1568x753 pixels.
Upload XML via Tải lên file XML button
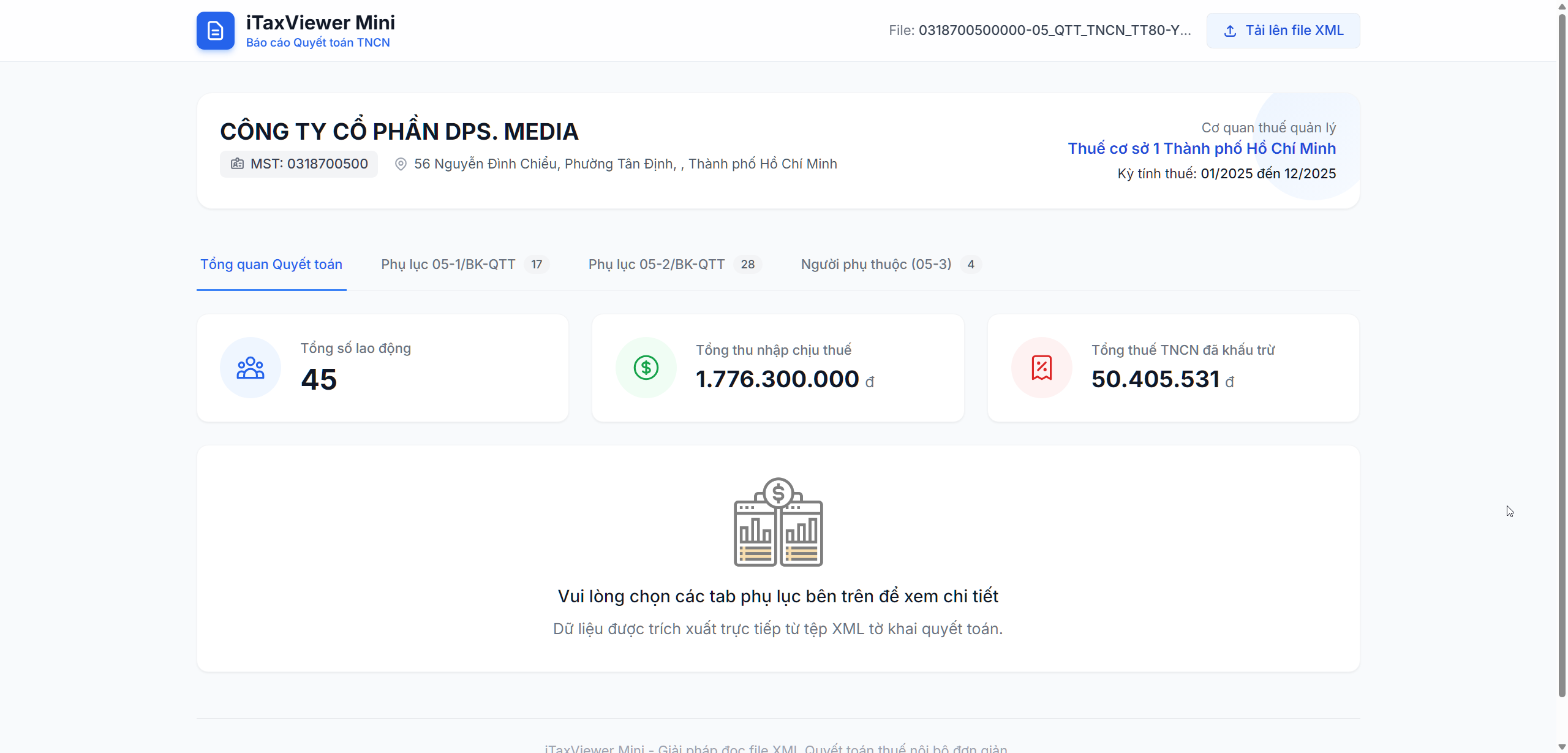point(1283,31)
